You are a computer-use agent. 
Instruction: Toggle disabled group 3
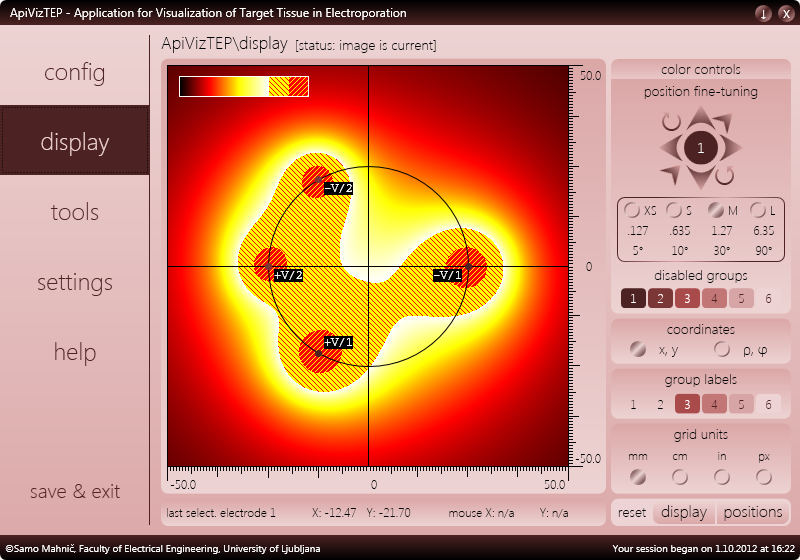click(687, 298)
